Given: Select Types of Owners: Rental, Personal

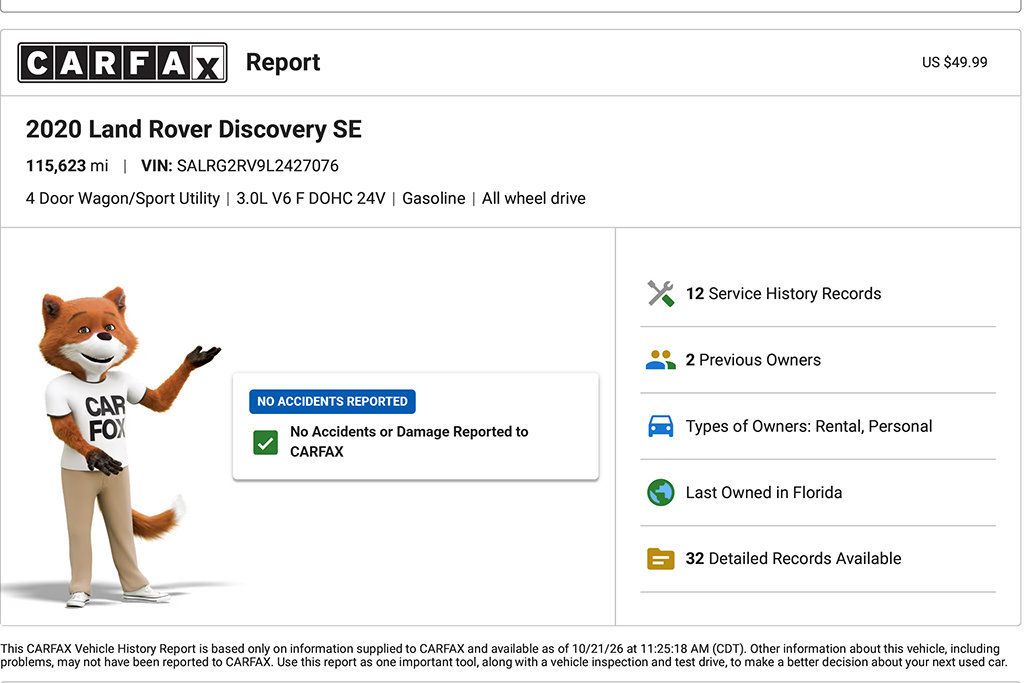Looking at the screenshot, I should [x=818, y=426].
